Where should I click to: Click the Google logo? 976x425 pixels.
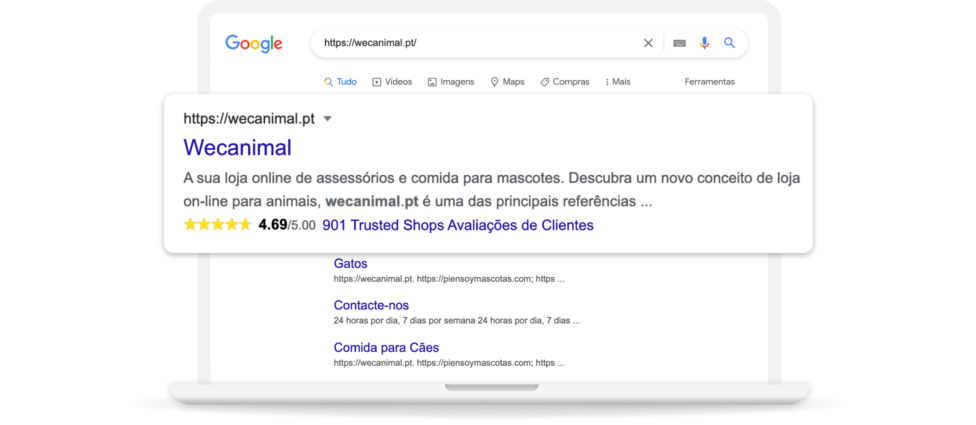254,44
